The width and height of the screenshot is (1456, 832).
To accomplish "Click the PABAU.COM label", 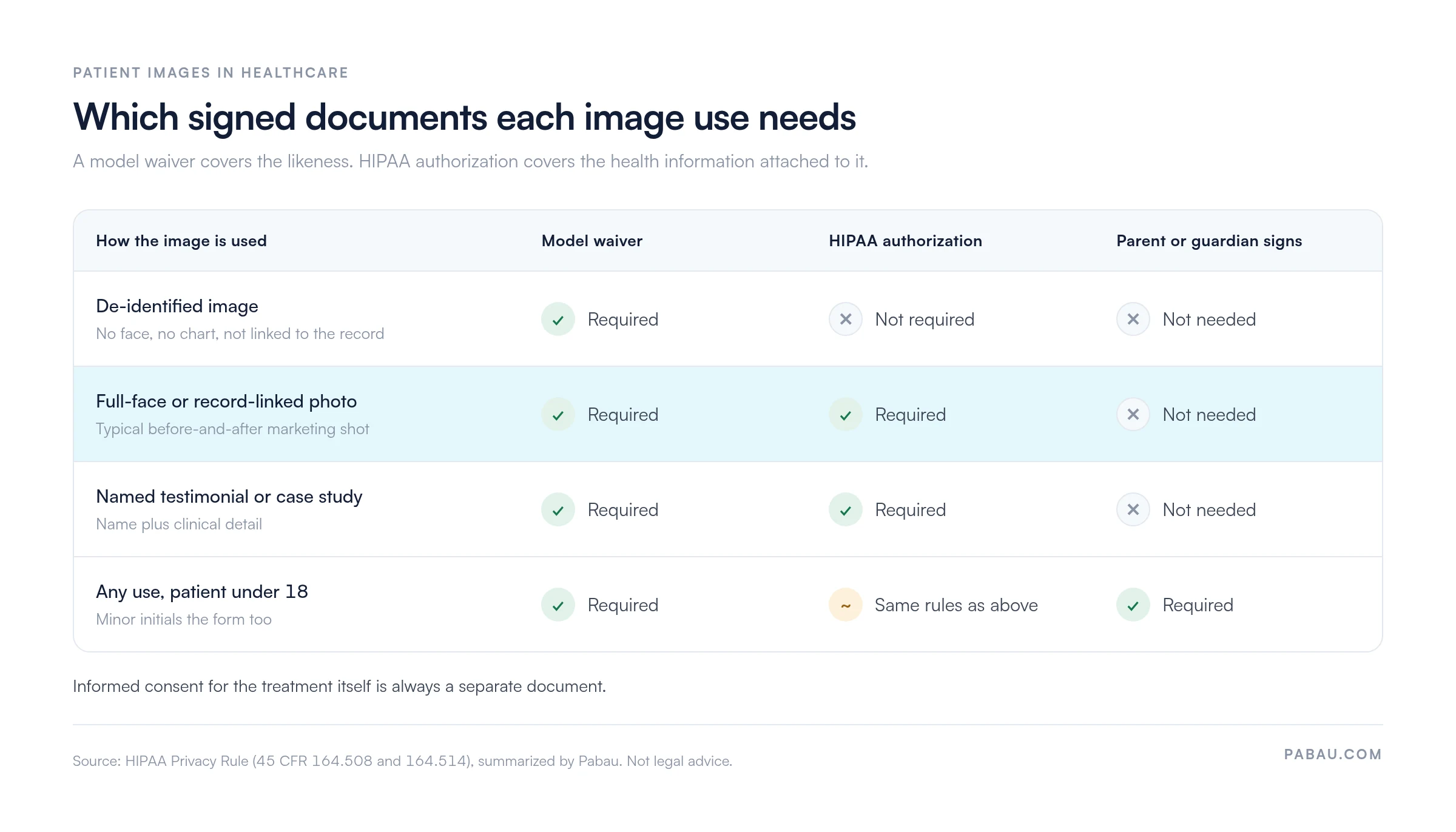I will [1333, 754].
